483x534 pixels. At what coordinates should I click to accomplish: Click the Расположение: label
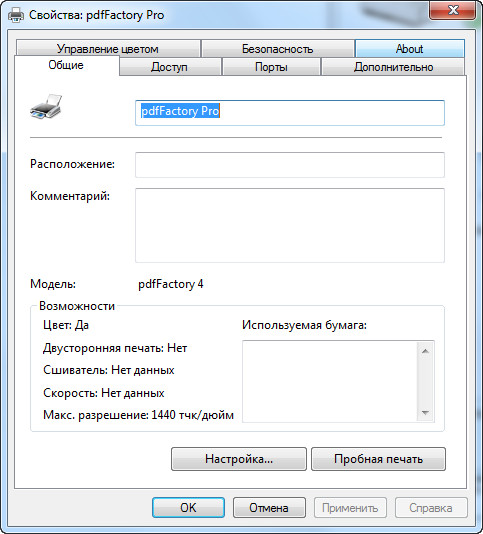click(73, 164)
